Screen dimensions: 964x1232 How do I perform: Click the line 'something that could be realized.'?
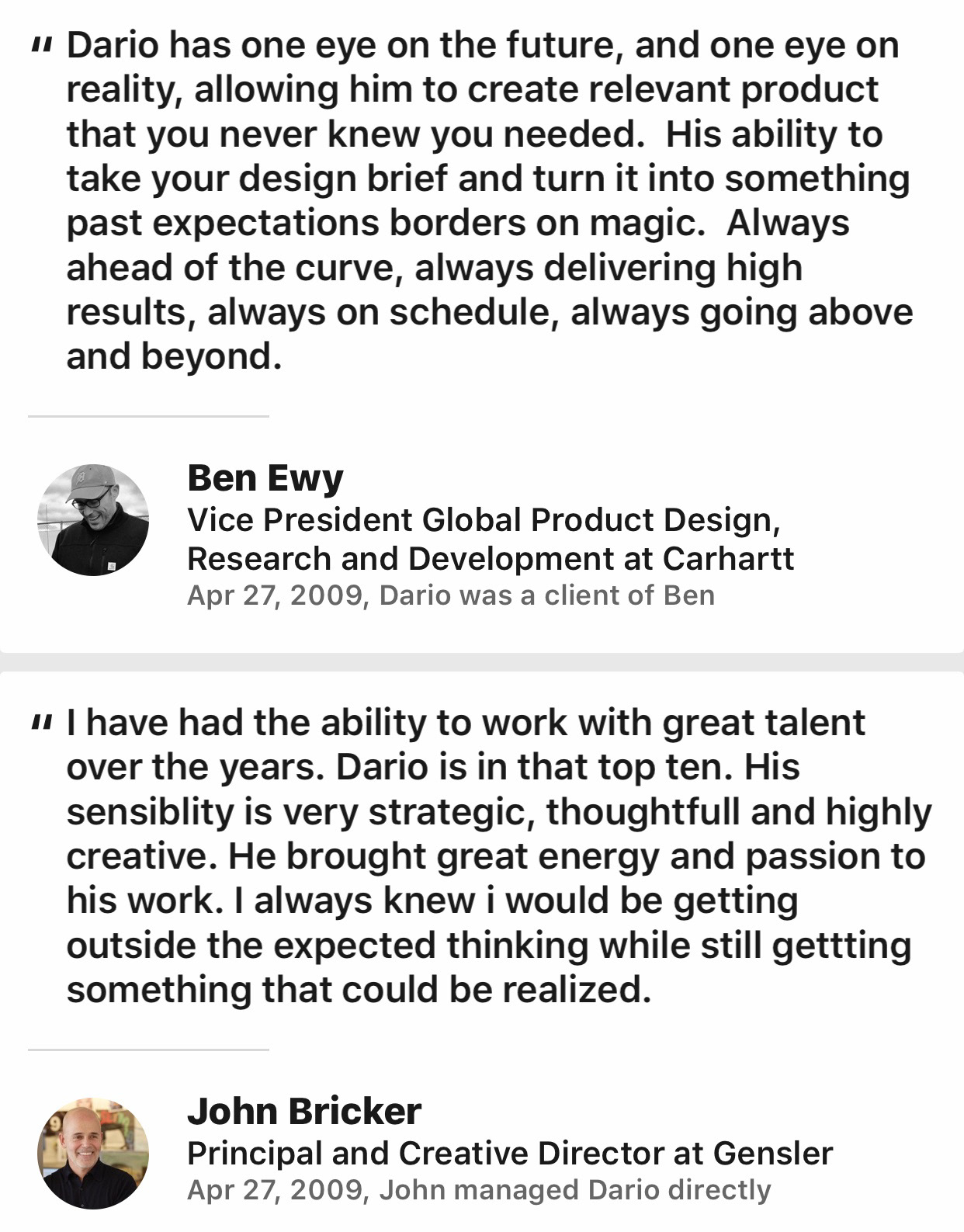point(359,991)
